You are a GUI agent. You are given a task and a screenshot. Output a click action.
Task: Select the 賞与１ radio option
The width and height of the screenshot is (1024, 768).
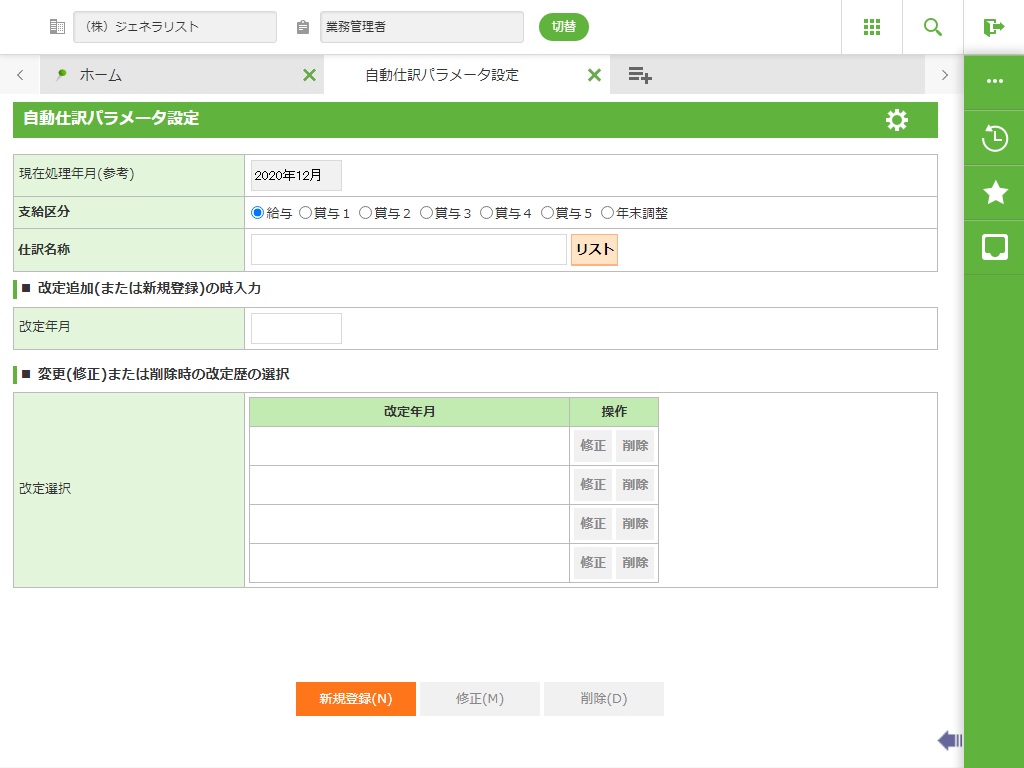pyautogui.click(x=306, y=213)
